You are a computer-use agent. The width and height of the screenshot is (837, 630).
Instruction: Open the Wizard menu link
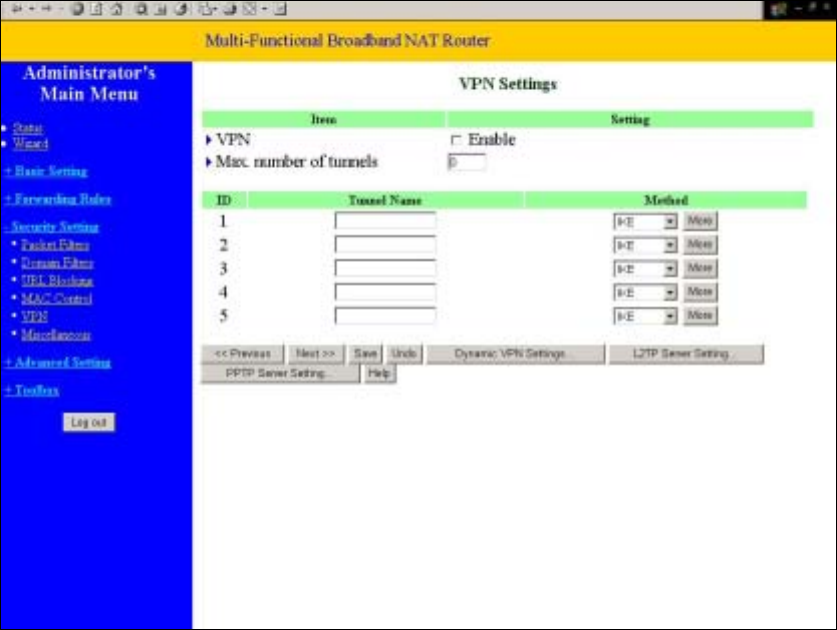(30, 144)
